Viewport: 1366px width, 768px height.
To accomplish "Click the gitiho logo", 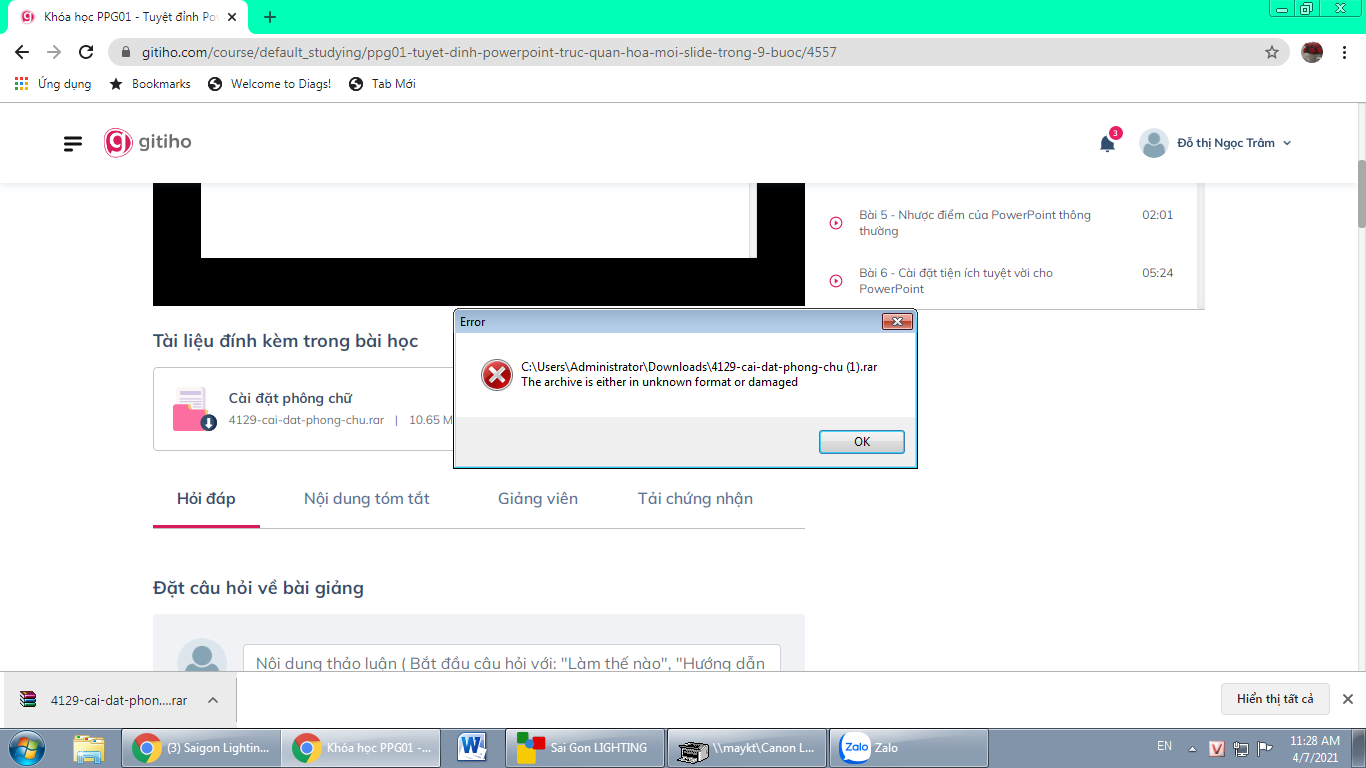I will click(148, 142).
